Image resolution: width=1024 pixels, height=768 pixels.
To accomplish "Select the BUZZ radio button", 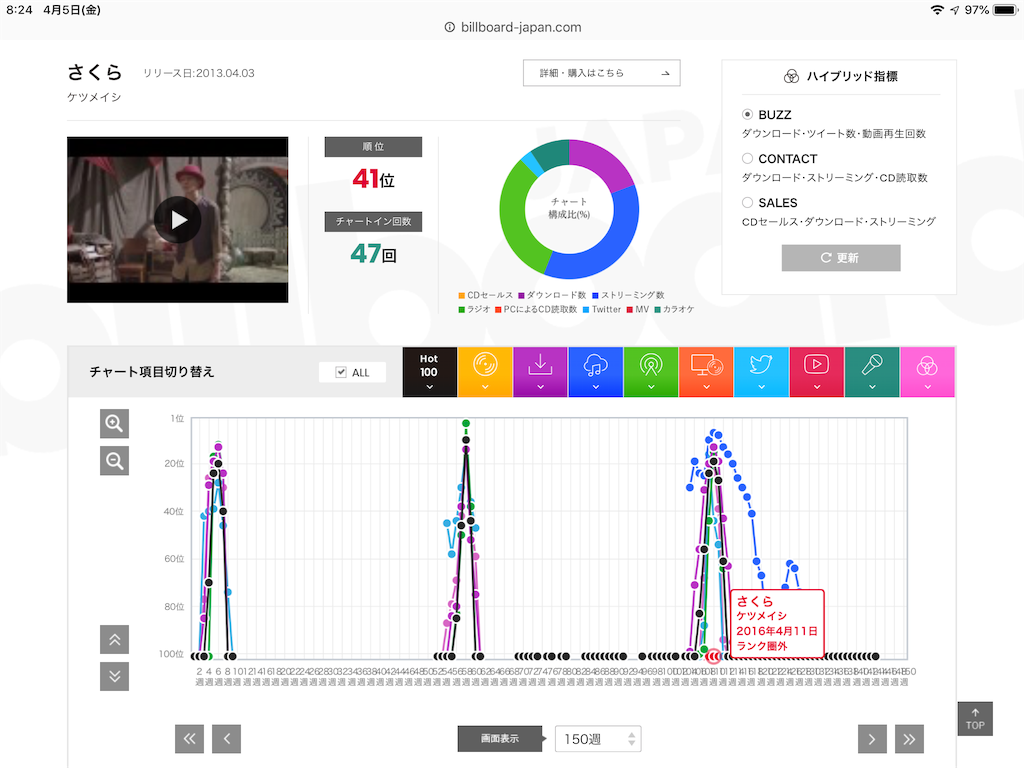I will click(748, 114).
